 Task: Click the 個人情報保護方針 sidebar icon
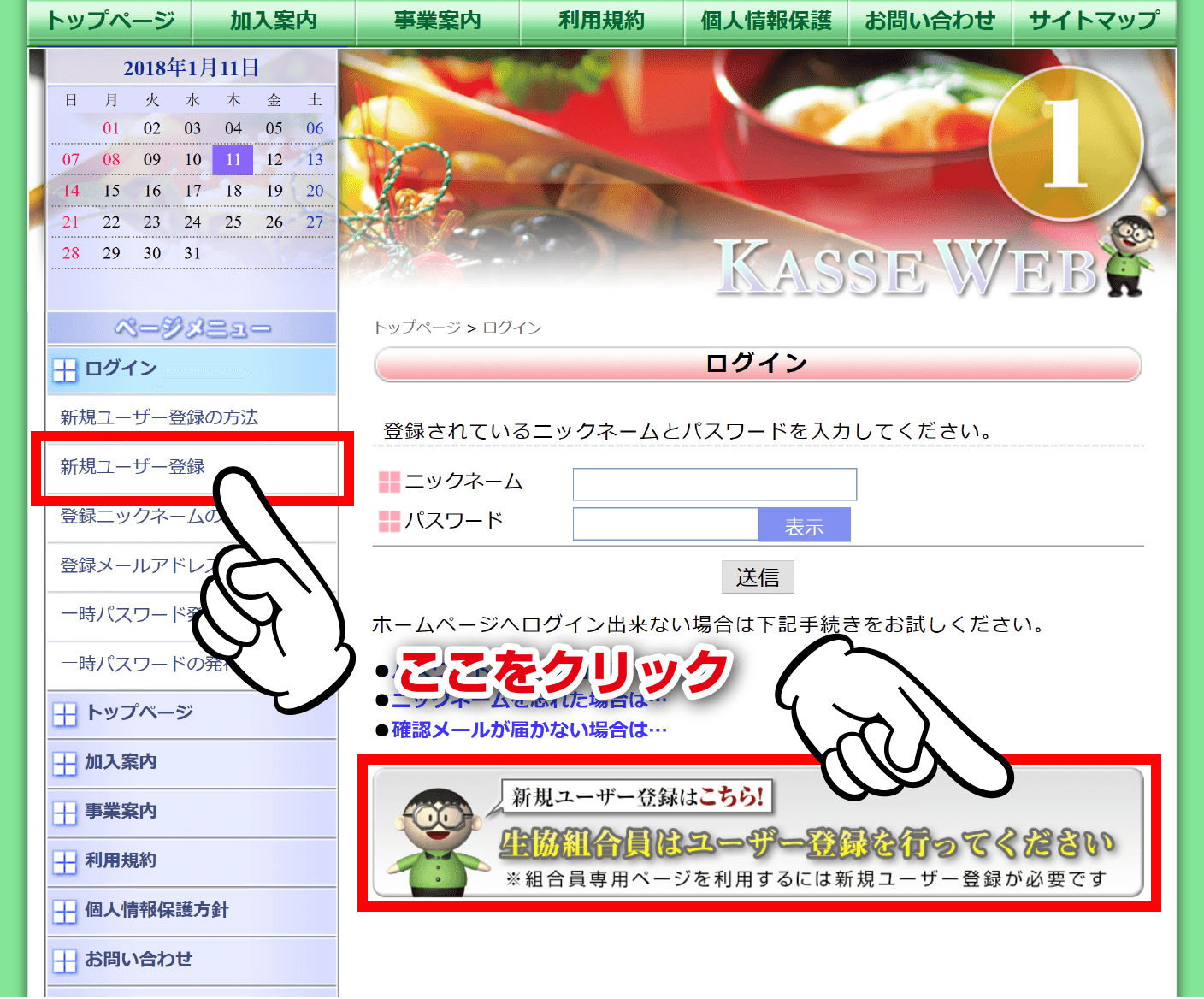[x=65, y=913]
